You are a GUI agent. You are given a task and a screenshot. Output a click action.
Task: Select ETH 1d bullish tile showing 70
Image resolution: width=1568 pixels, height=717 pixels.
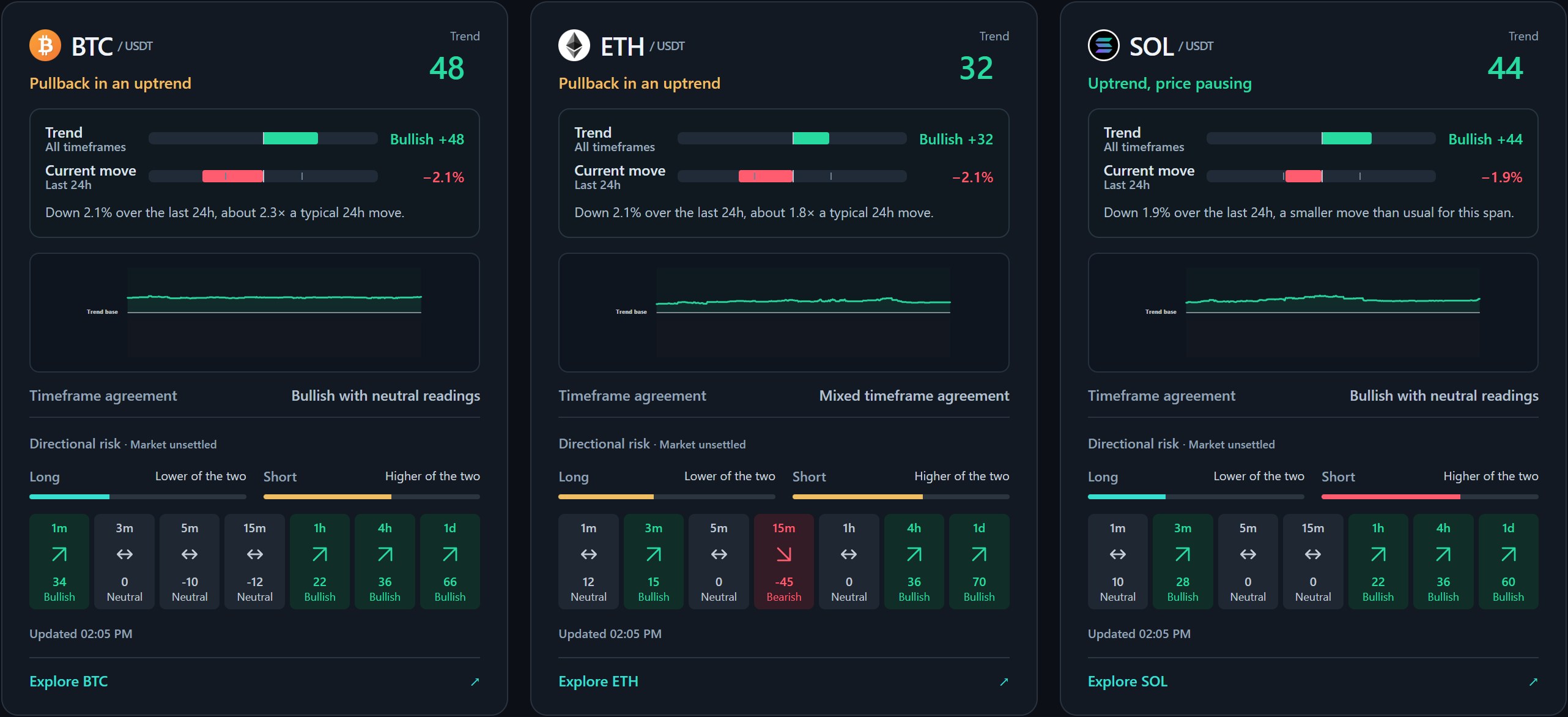(x=979, y=562)
